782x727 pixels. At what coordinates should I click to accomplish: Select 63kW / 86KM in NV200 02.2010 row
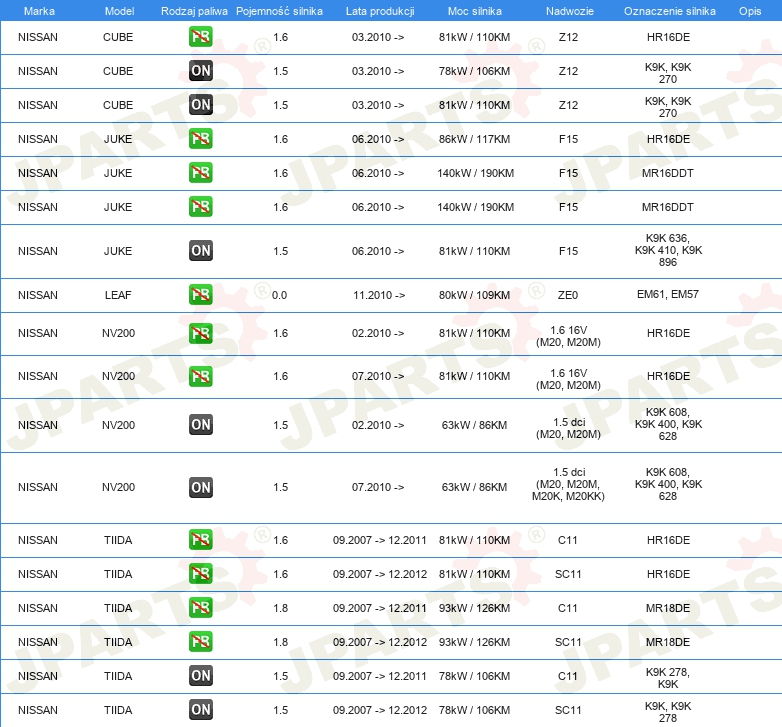coord(474,425)
